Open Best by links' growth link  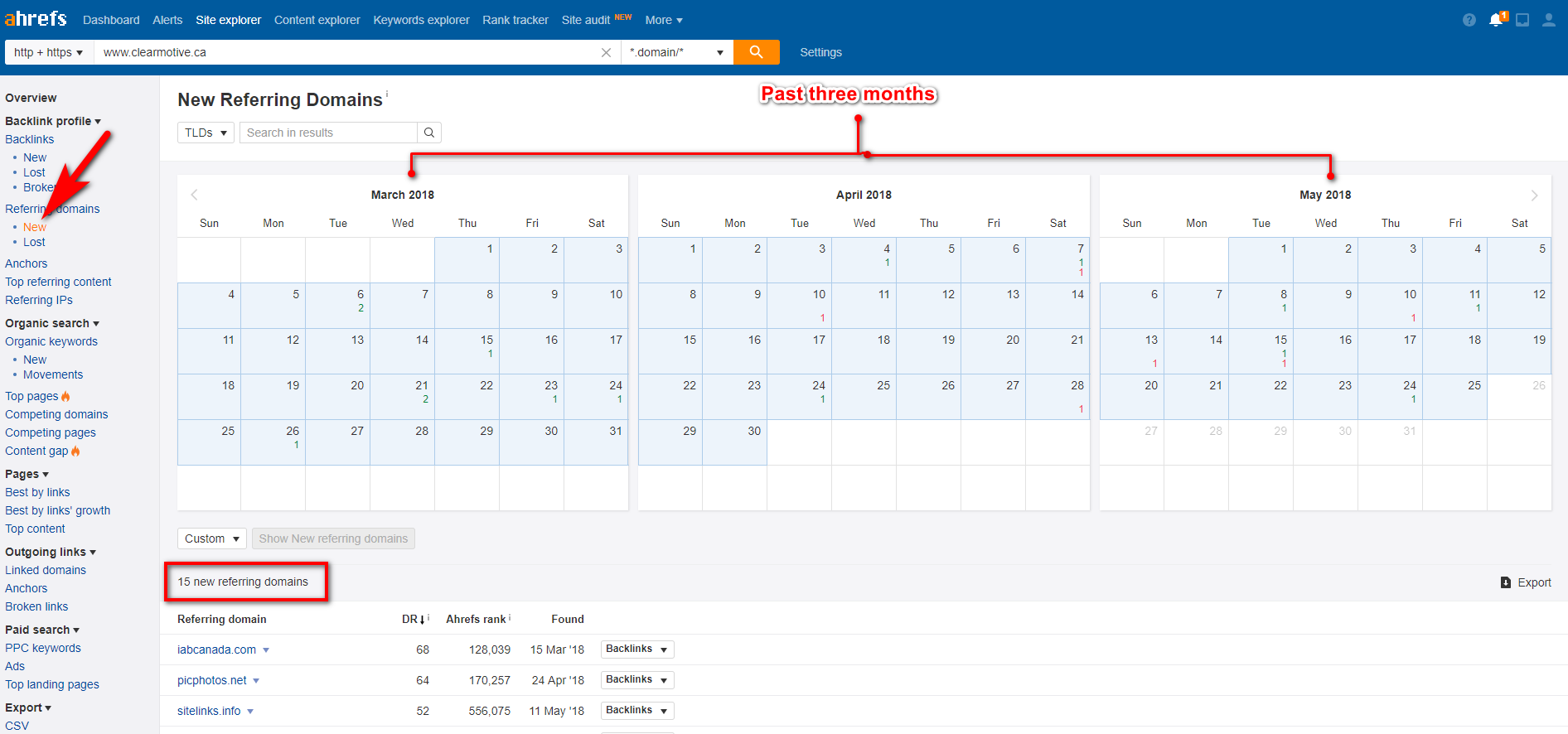(57, 510)
